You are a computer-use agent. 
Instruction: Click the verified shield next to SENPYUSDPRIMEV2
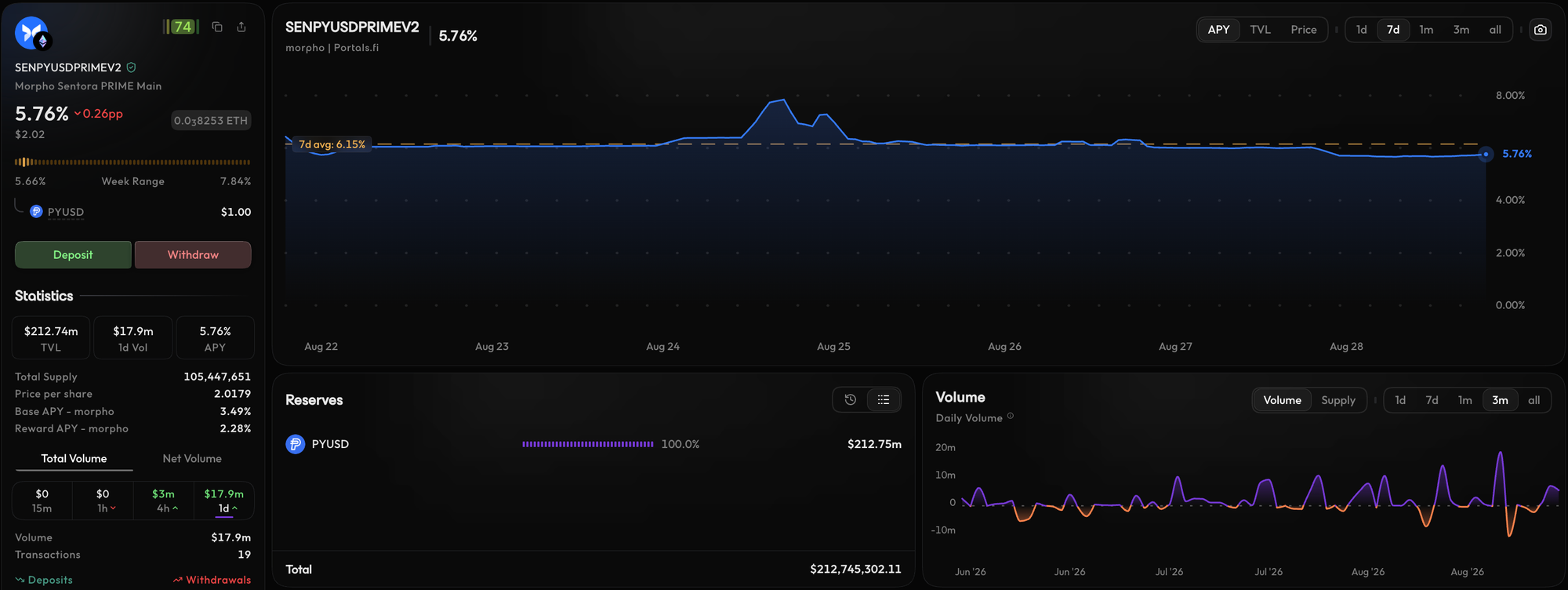(131, 67)
